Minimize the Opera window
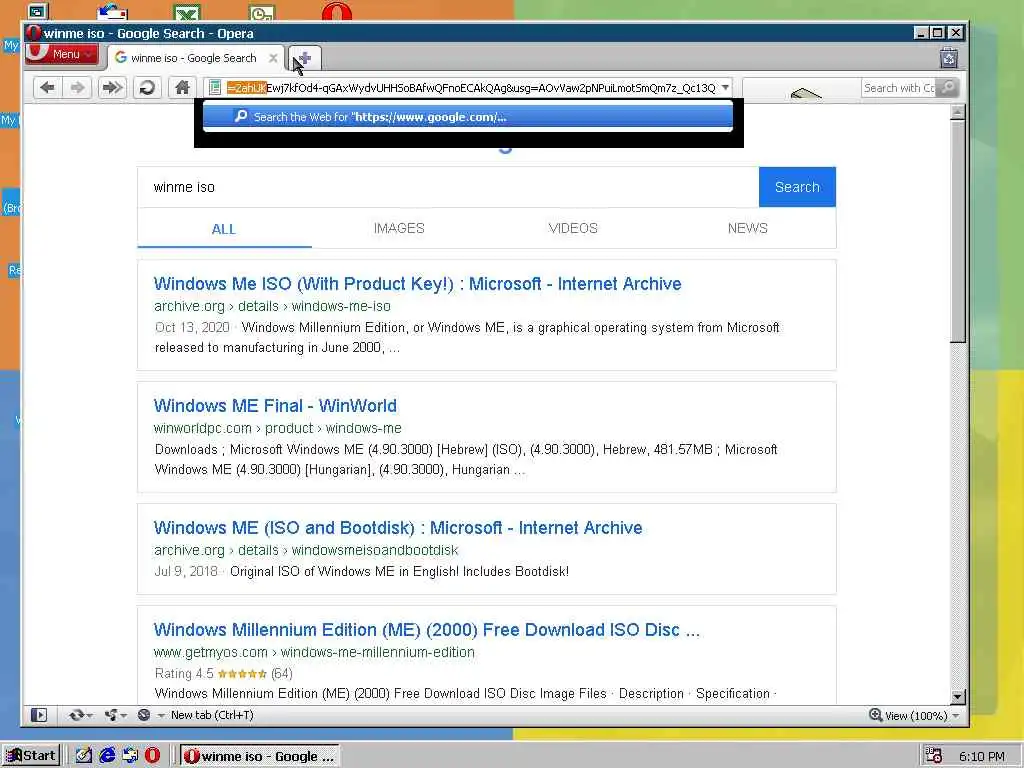 click(921, 33)
